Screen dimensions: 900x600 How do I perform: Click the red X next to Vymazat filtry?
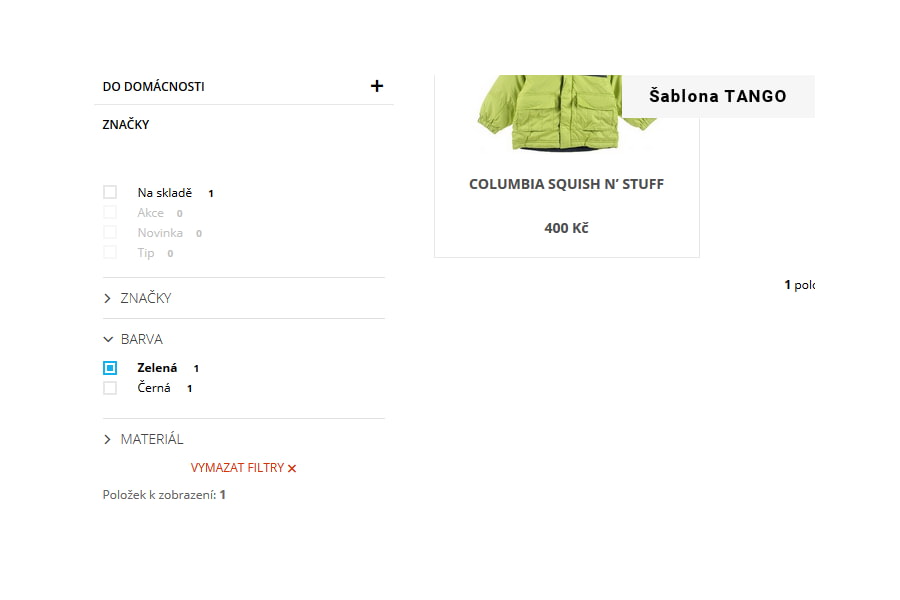click(292, 469)
